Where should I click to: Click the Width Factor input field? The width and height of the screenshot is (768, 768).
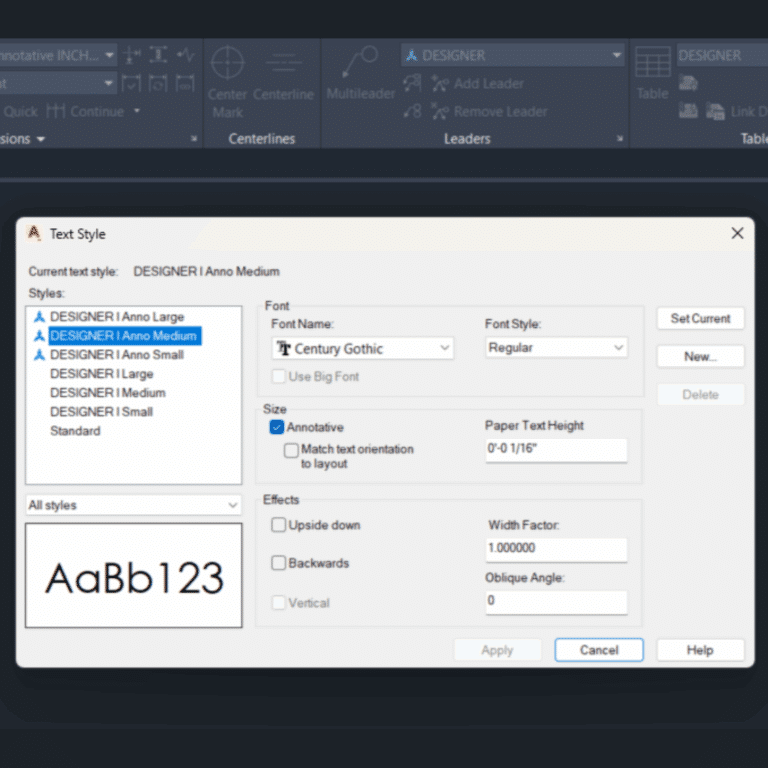[555, 549]
